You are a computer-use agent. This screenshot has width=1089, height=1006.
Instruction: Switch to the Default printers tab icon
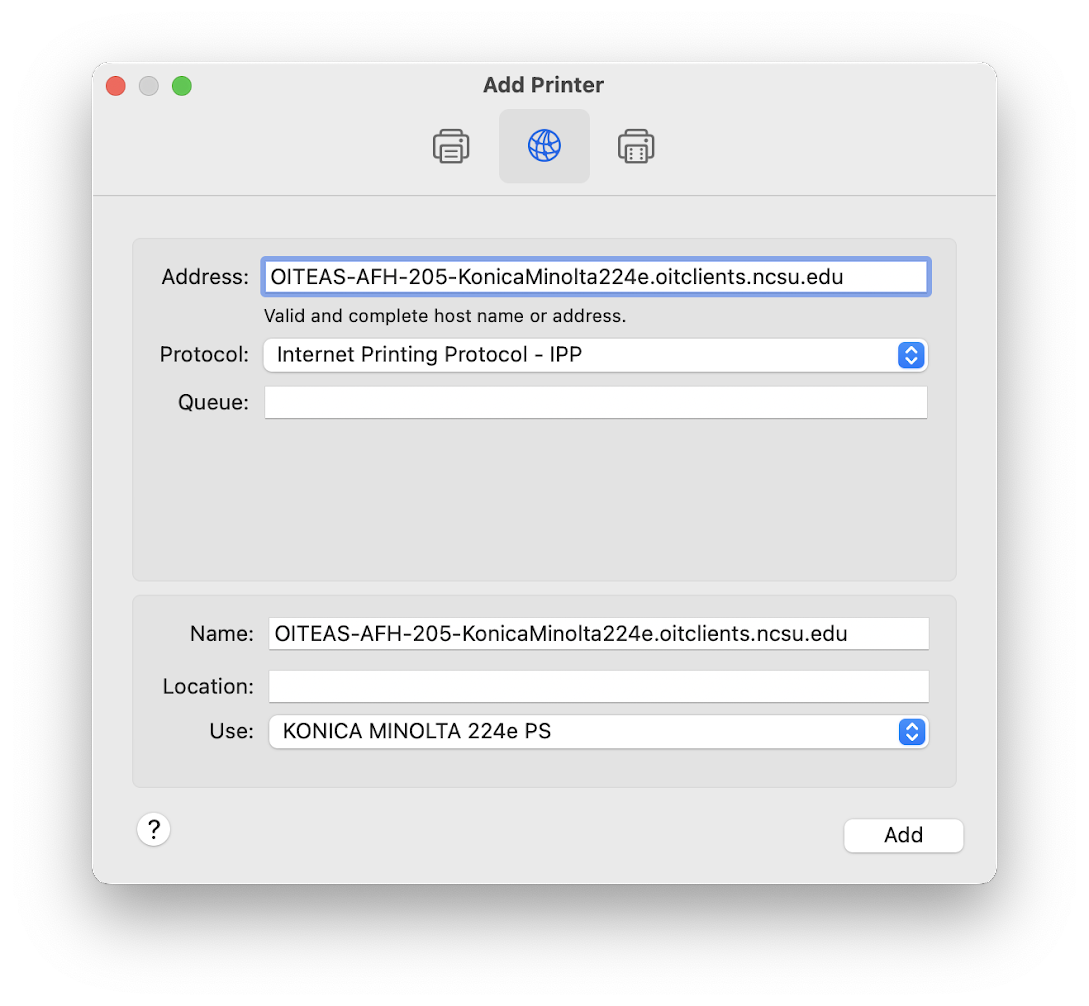(451, 147)
